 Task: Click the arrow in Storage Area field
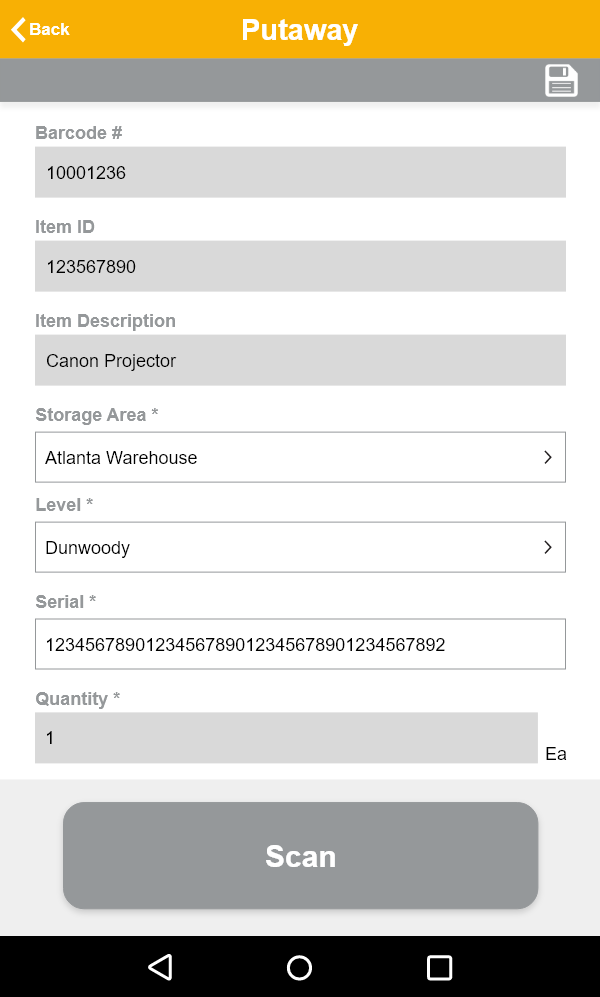[547, 457]
